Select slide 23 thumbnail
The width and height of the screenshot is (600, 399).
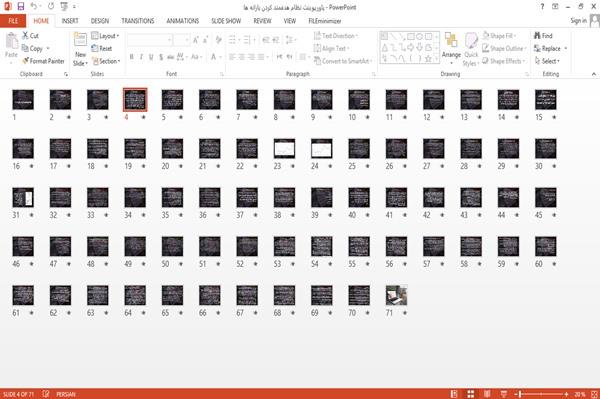pos(284,148)
